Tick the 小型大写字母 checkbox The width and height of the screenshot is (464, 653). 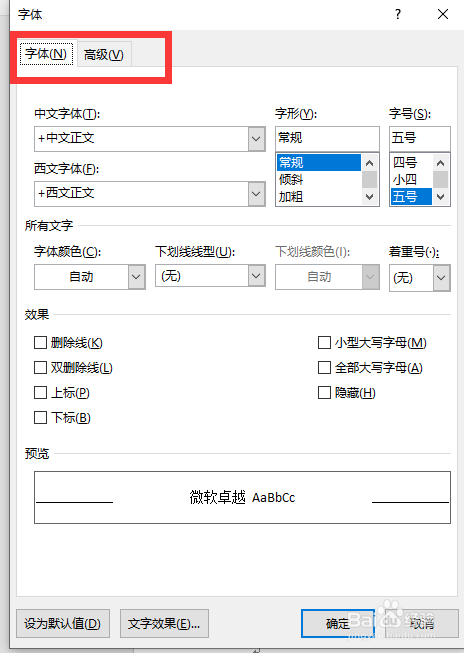[324, 343]
